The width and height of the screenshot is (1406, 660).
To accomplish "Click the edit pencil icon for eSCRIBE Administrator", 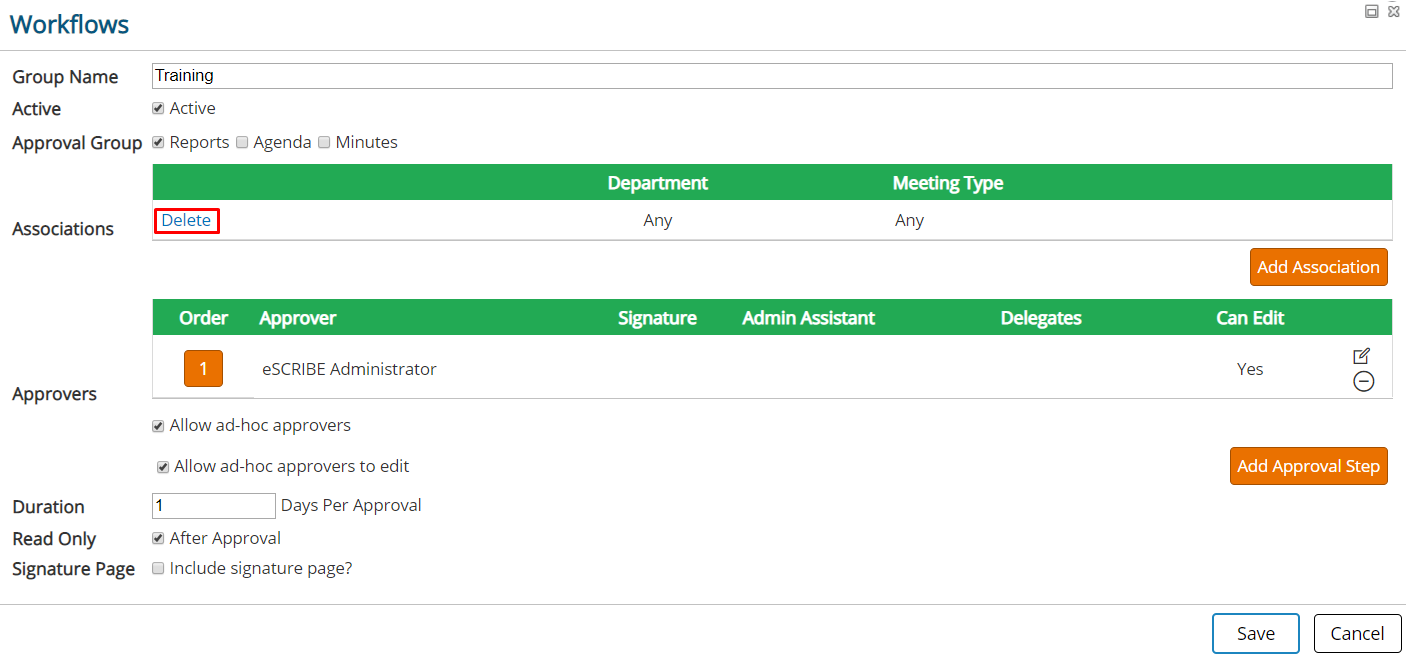I will point(1361,356).
